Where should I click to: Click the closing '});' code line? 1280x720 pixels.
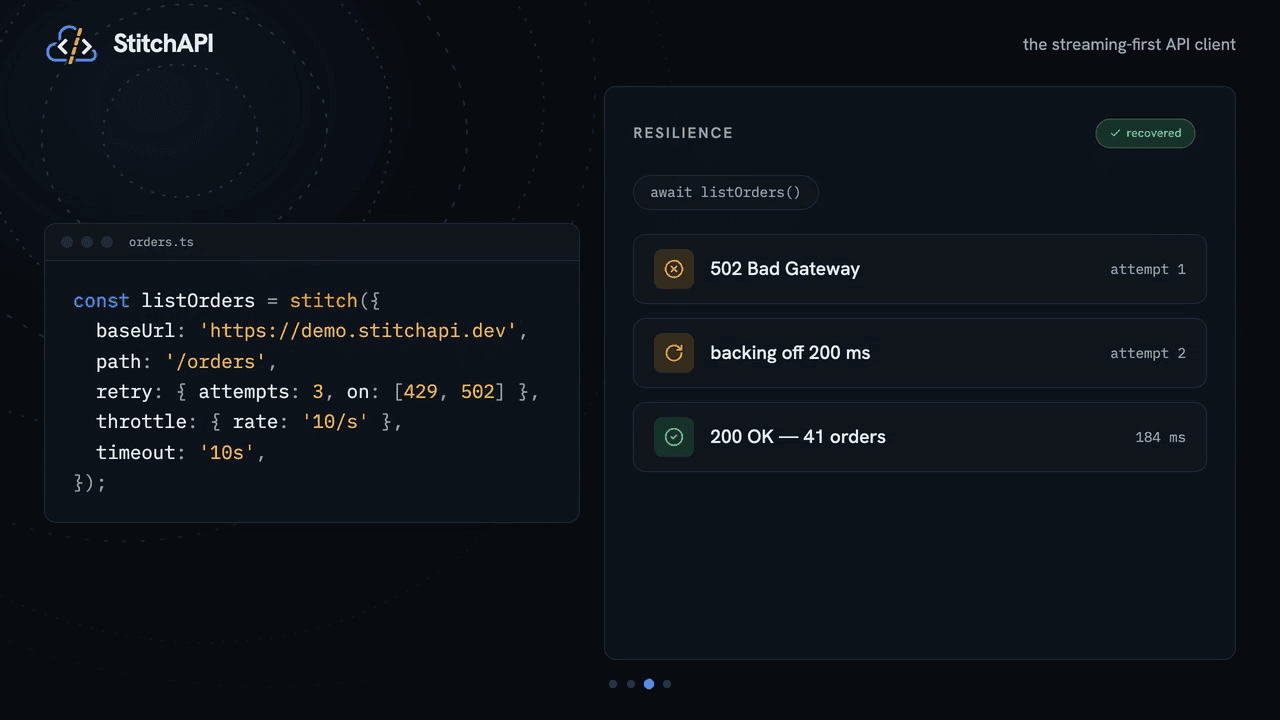(90, 483)
